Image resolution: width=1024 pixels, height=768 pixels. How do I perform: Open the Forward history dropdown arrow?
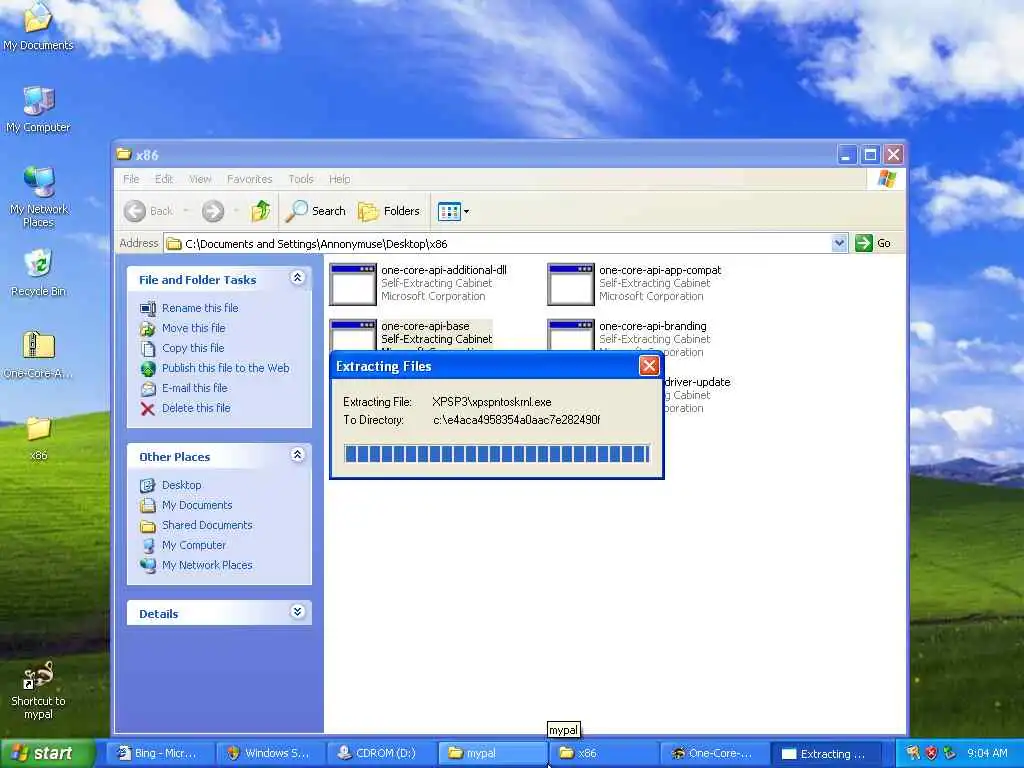click(236, 211)
